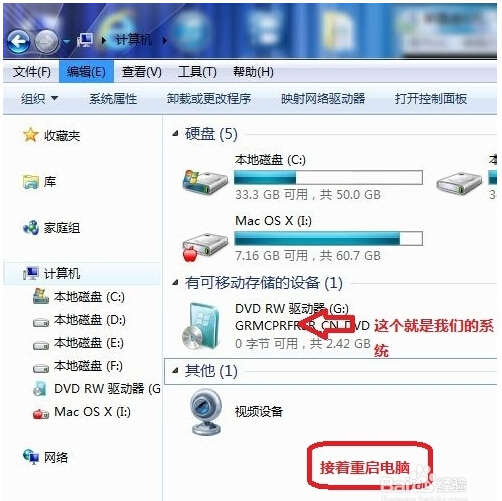Select the DVD RW drive (G:) disc icon

(x=201, y=326)
